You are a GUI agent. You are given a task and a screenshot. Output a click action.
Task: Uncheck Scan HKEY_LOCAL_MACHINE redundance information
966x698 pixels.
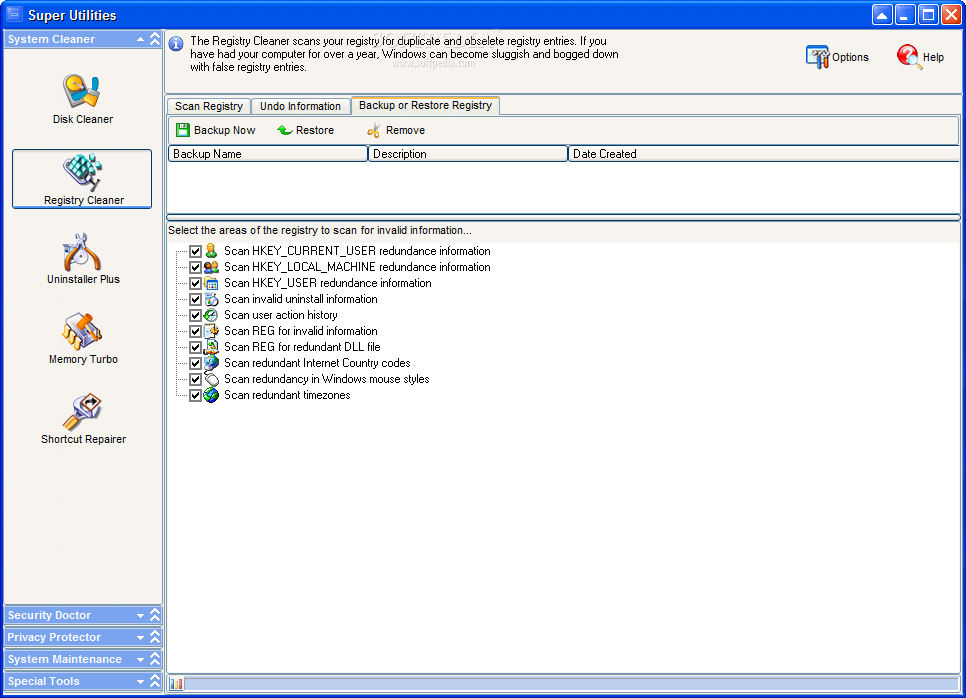point(195,267)
